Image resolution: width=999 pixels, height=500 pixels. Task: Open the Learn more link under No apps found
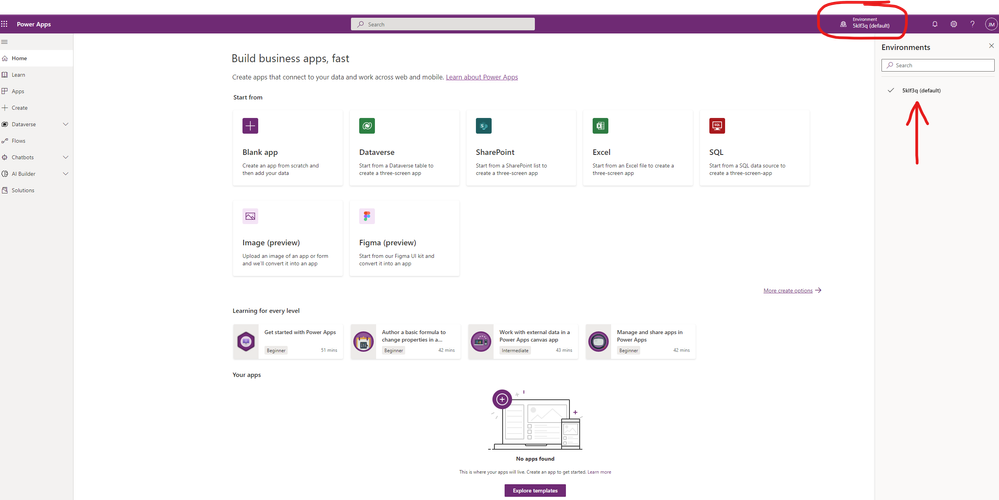point(599,472)
